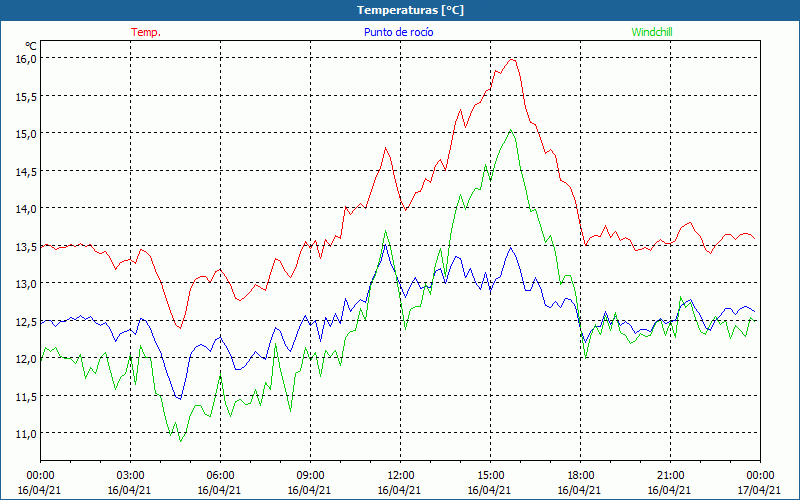Screen dimensions: 800x500
Task: Click the 15:00 time axis label
Action: coord(490,476)
